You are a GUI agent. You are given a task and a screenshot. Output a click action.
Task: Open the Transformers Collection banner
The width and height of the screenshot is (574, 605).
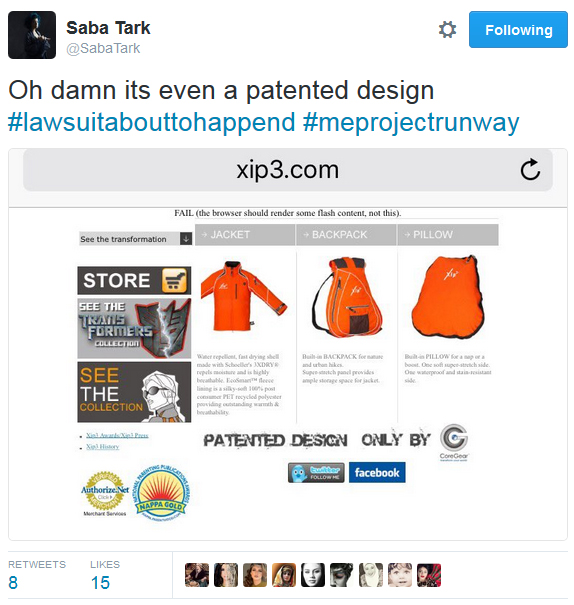click(134, 328)
